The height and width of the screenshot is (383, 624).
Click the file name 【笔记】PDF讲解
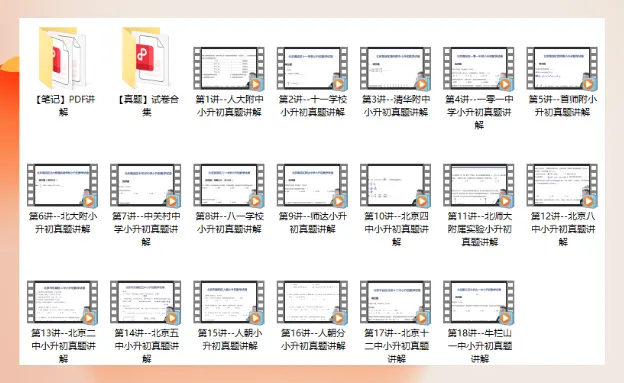coord(63,105)
